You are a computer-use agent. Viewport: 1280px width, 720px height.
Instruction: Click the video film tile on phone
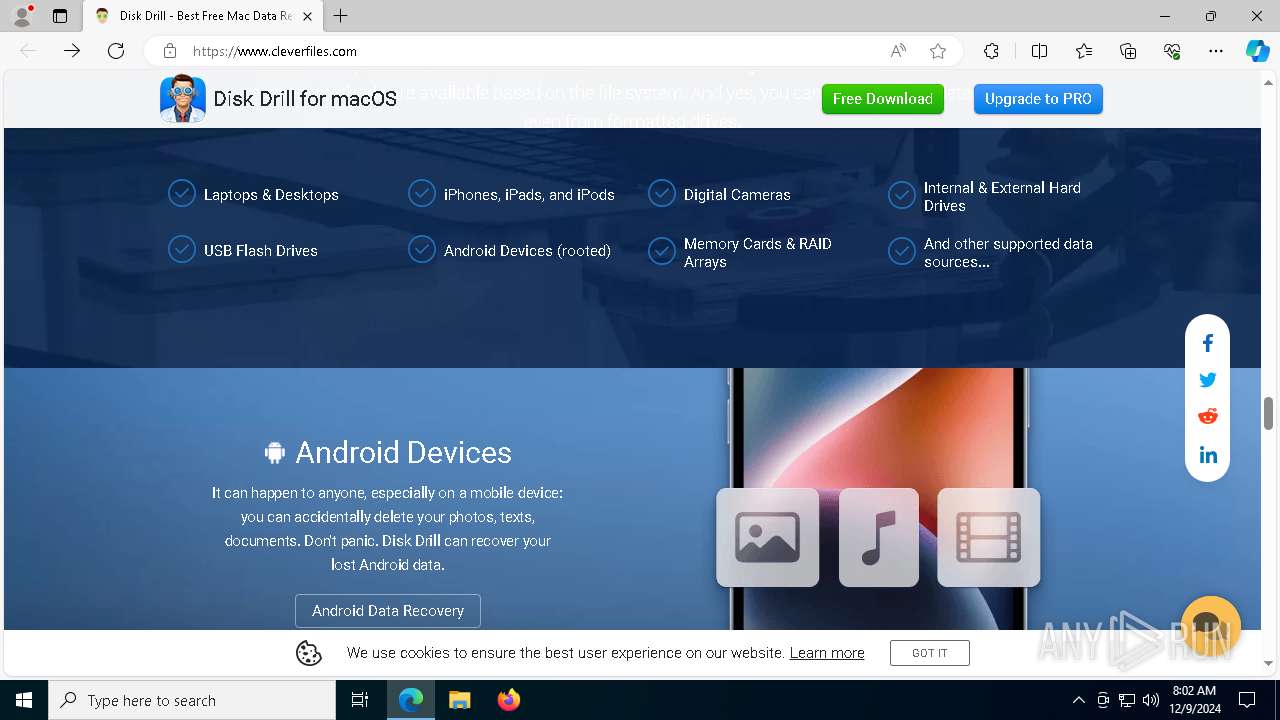[x=989, y=537]
